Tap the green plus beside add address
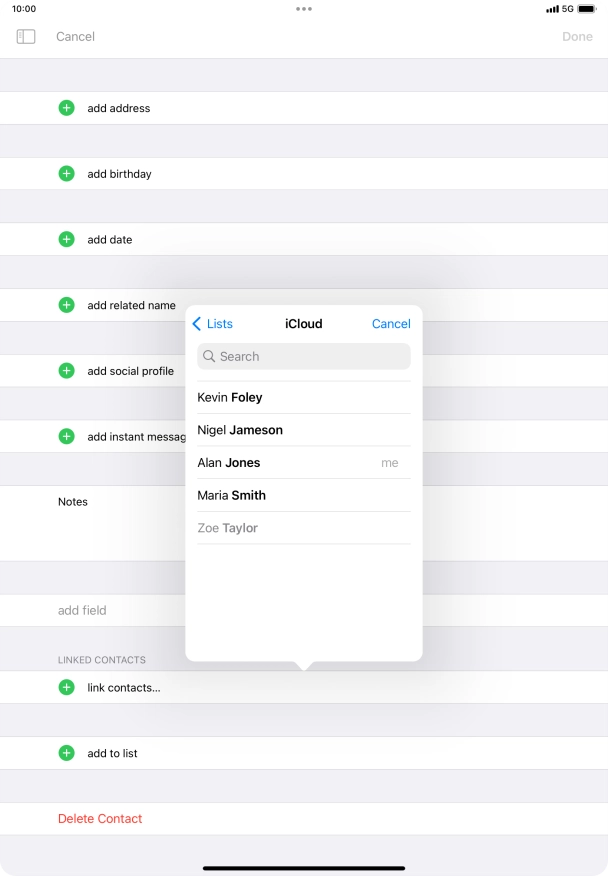This screenshot has height=876, width=608. click(x=66, y=108)
